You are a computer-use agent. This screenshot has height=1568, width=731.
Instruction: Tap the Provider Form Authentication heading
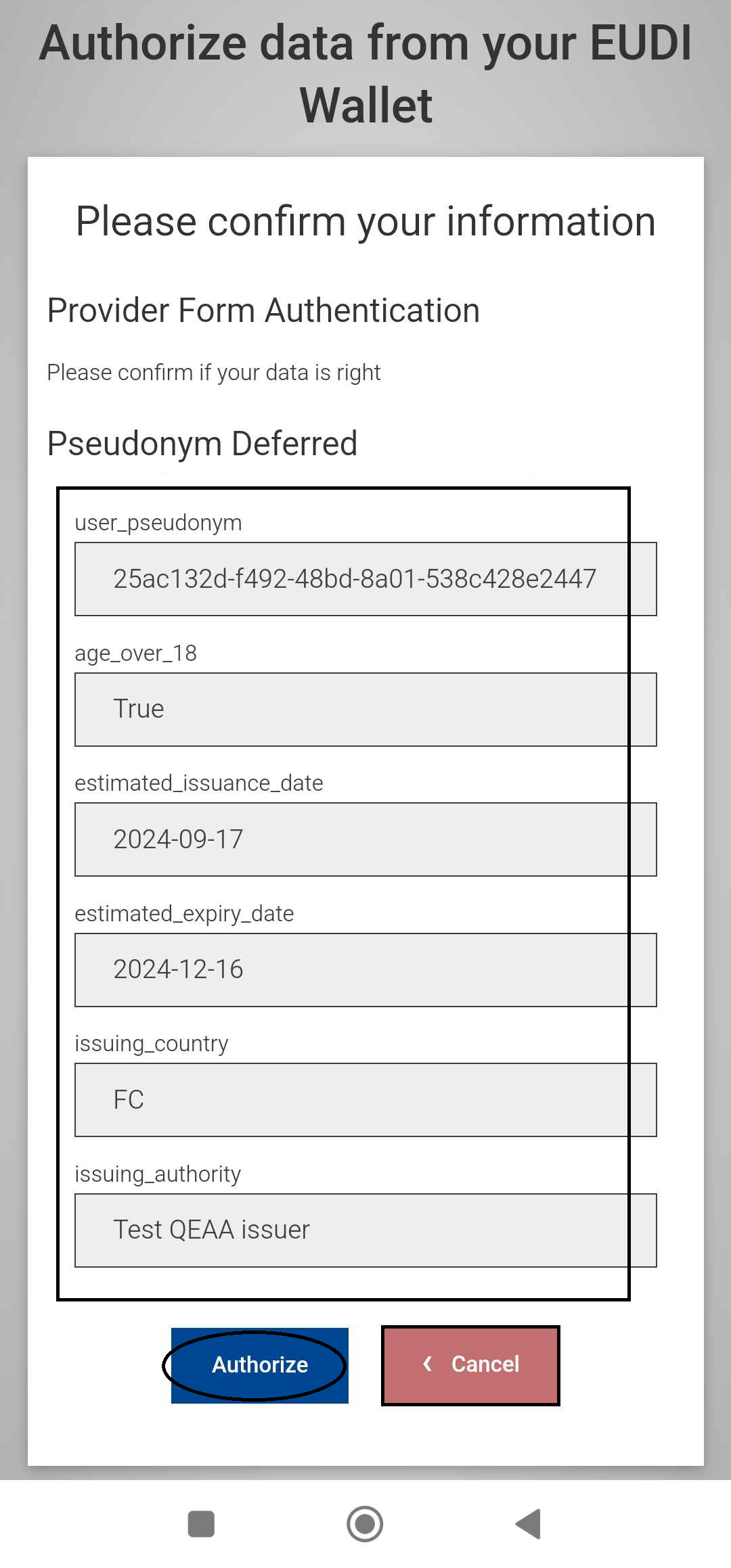pos(263,311)
